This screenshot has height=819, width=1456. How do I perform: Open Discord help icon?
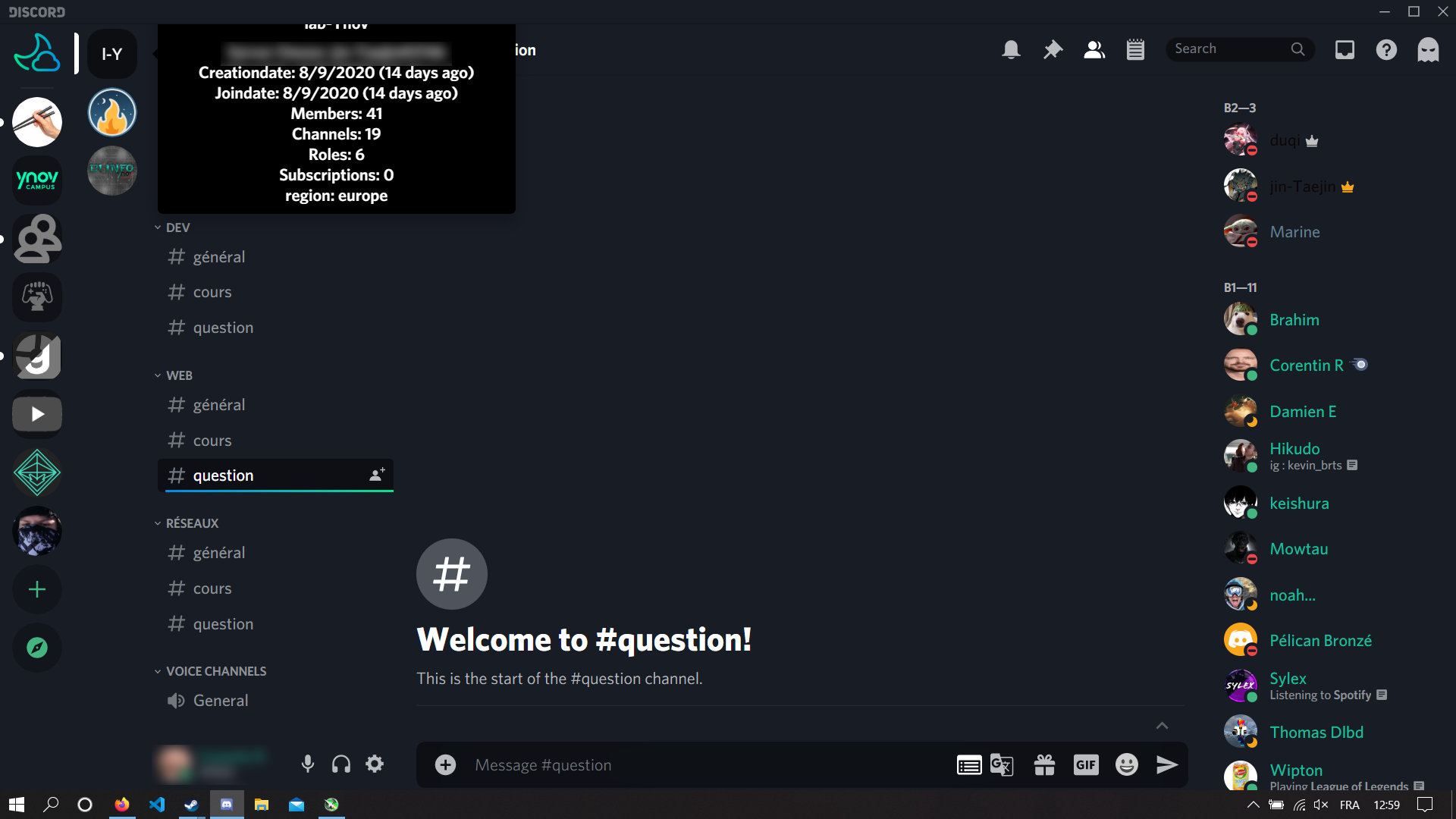1386,50
